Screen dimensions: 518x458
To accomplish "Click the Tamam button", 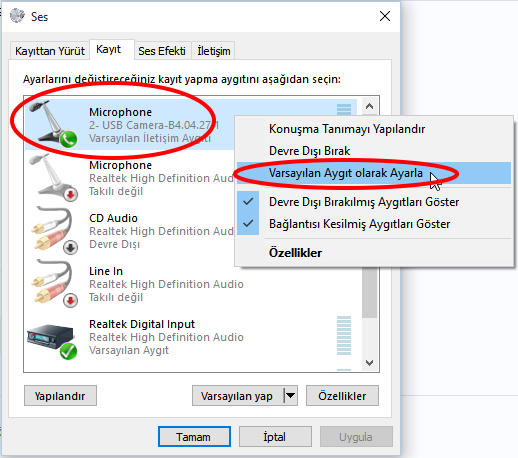I will point(194,437).
